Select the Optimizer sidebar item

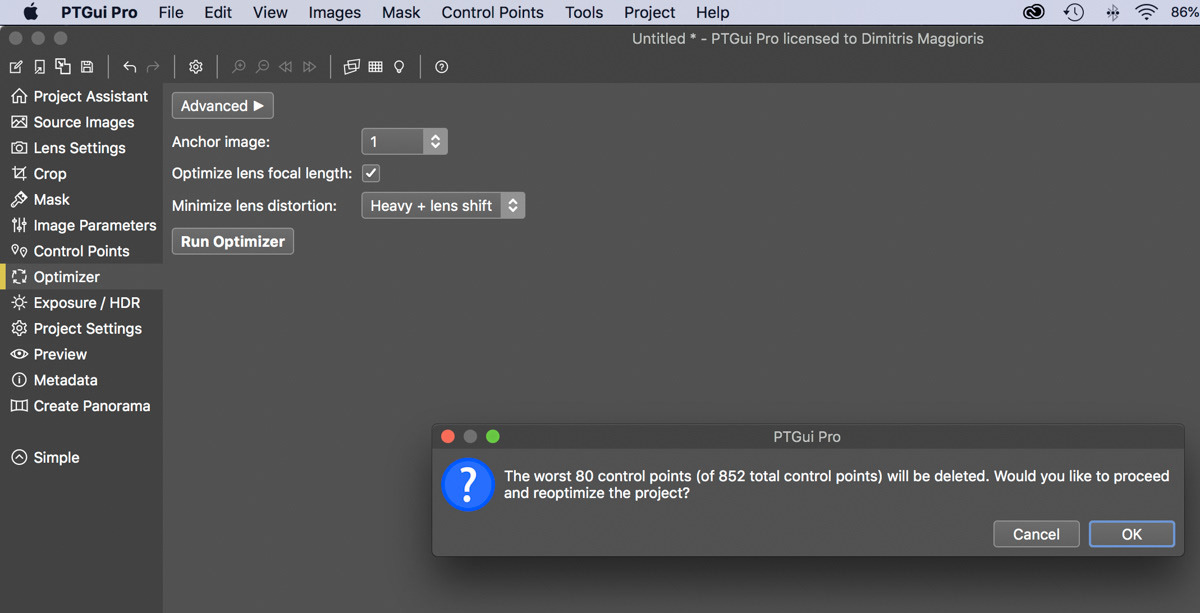81,277
